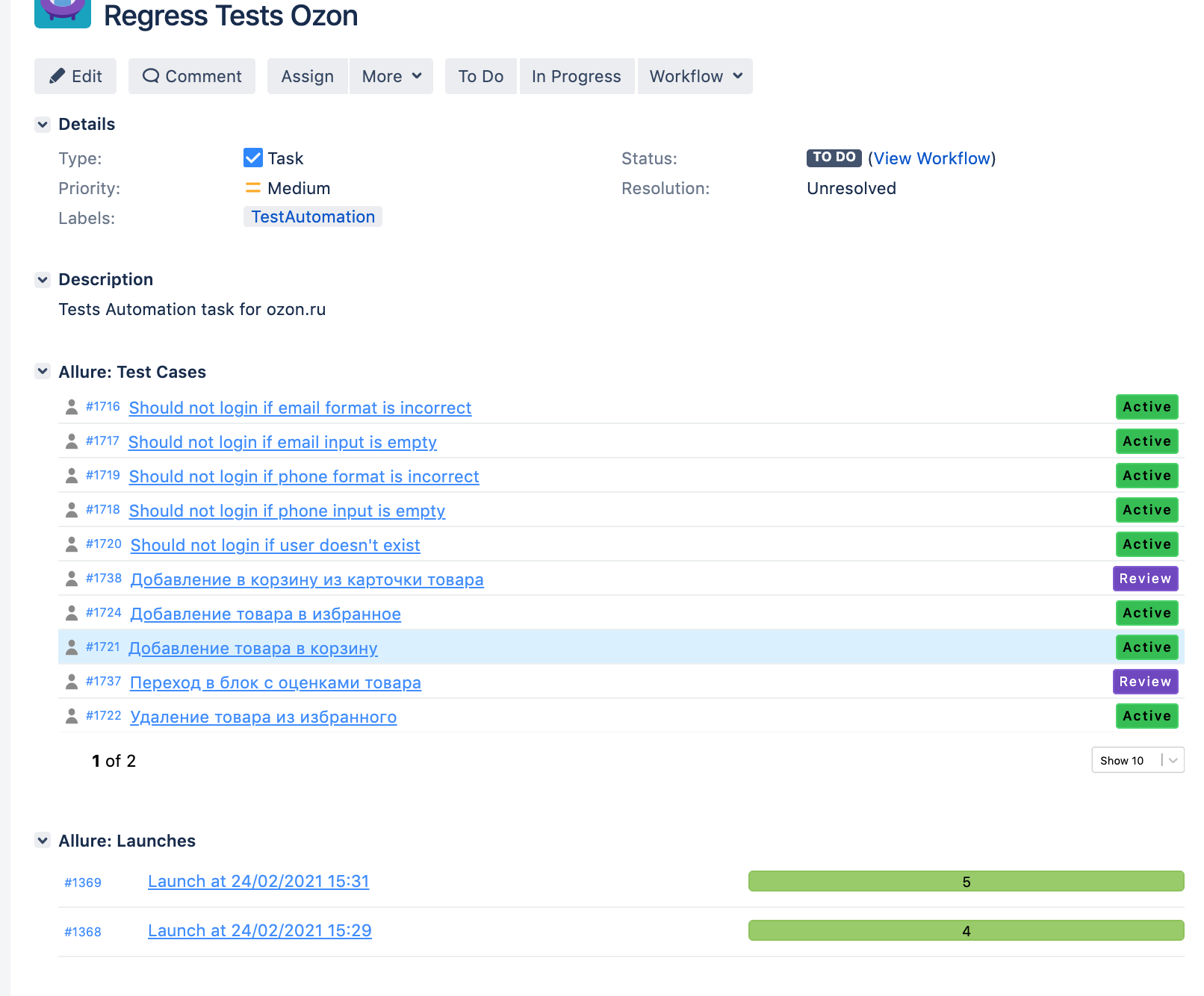Open test case 'Удаление товара из избранного'

coord(264,717)
